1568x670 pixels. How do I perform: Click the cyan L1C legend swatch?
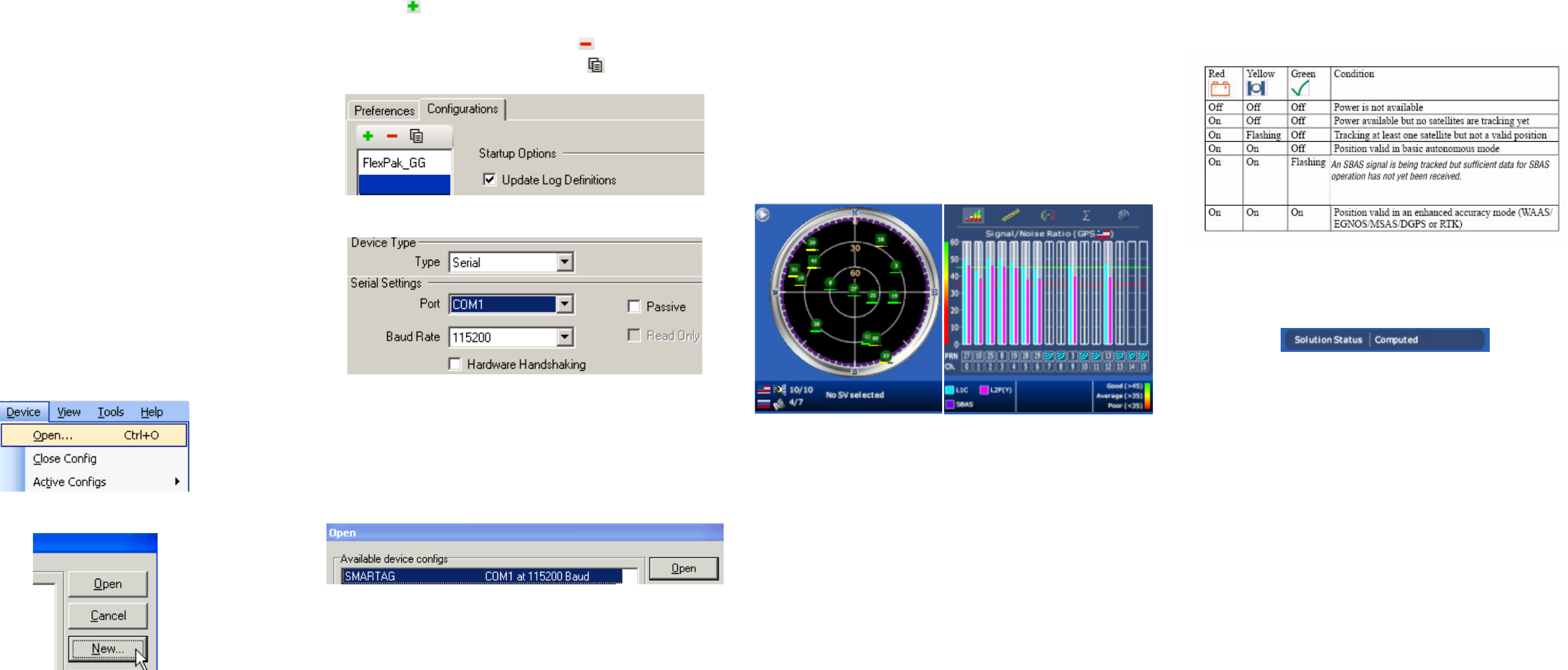click(x=950, y=390)
